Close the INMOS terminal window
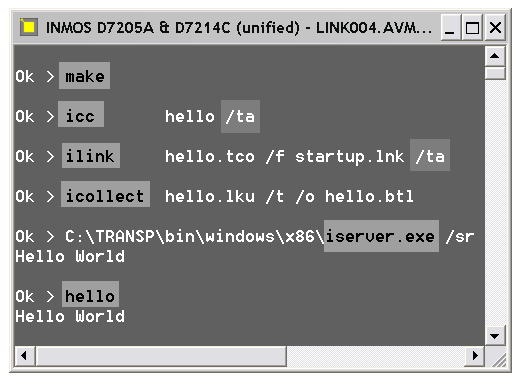 click(x=495, y=27)
